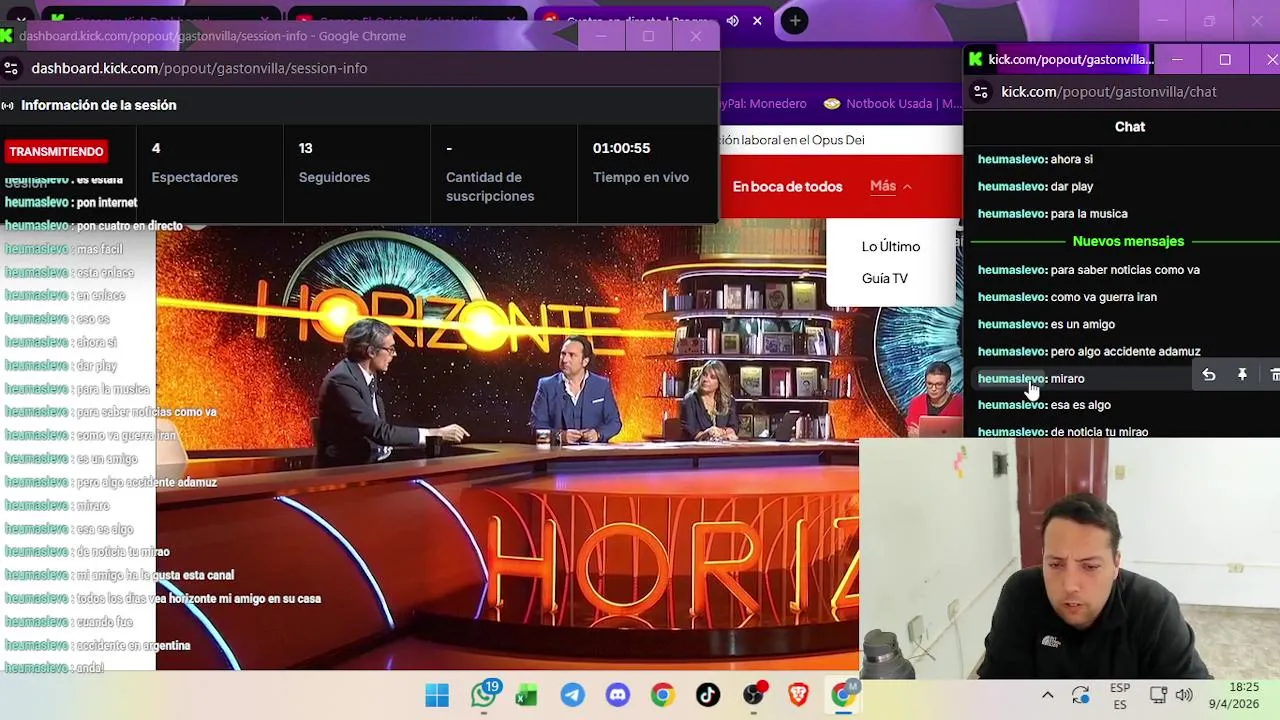Show hidden system tray icons
The image size is (1280, 720).
point(1047,695)
